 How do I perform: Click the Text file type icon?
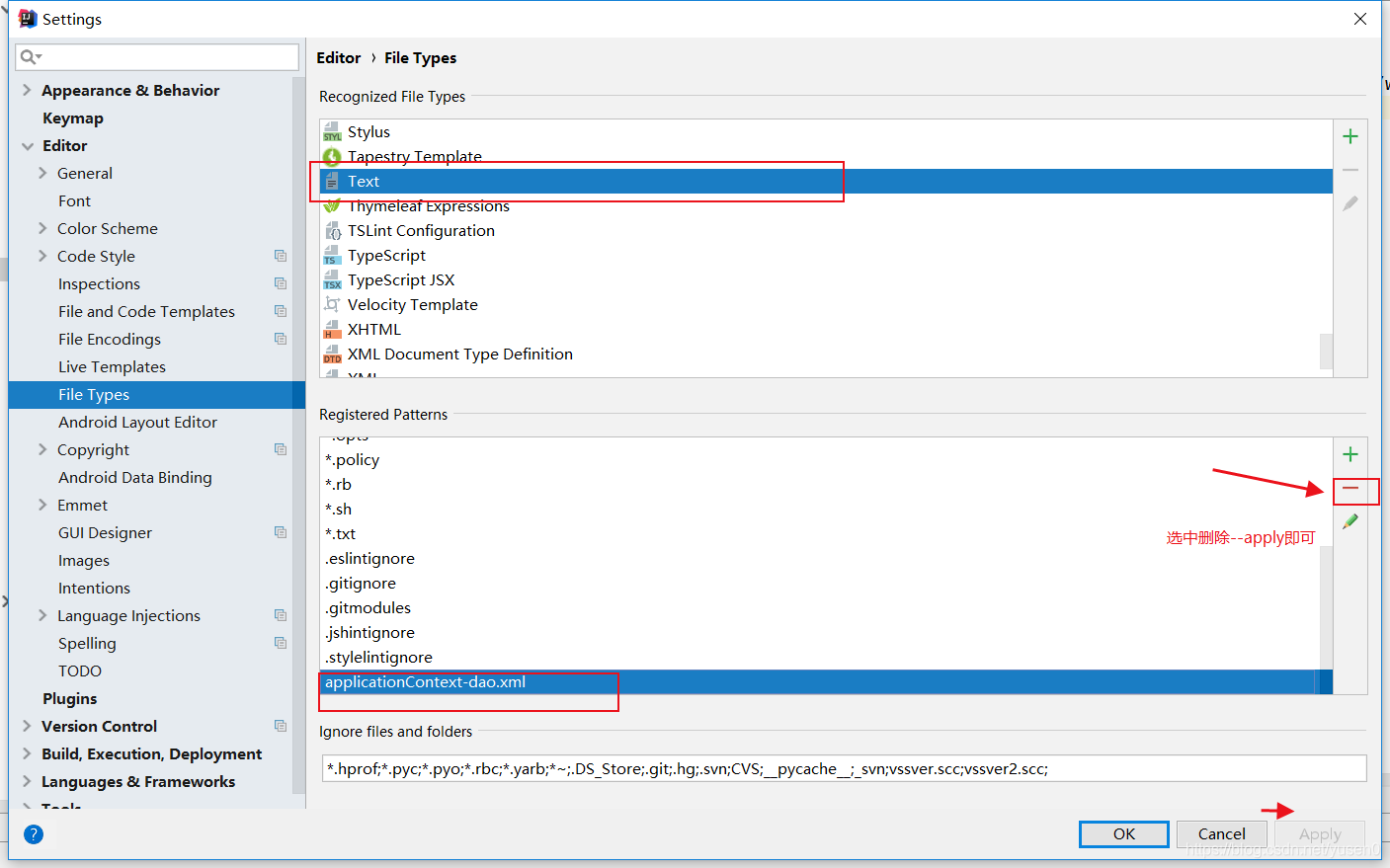point(332,182)
